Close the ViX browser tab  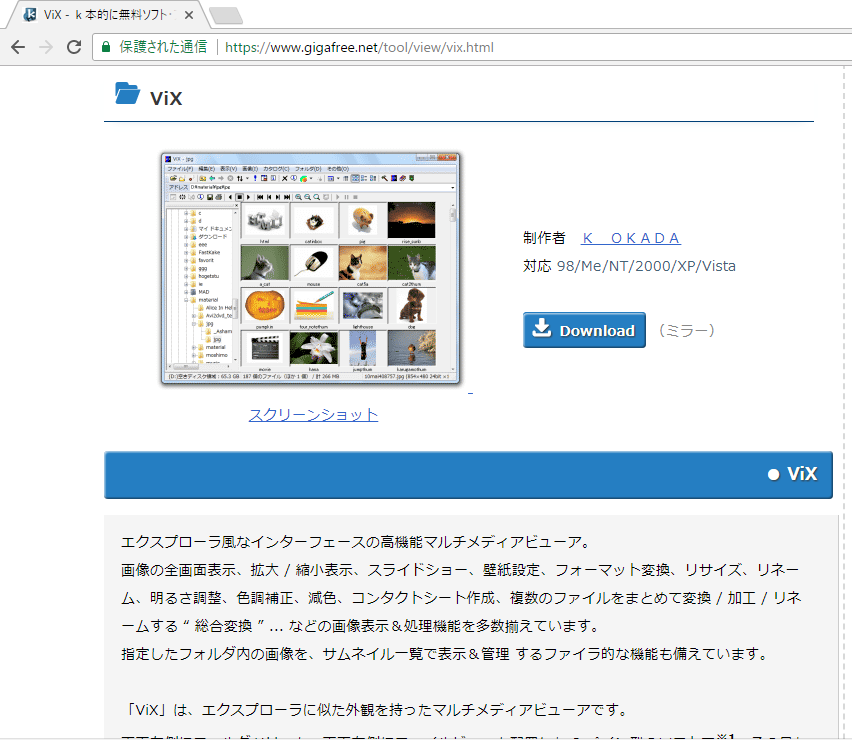click(189, 15)
